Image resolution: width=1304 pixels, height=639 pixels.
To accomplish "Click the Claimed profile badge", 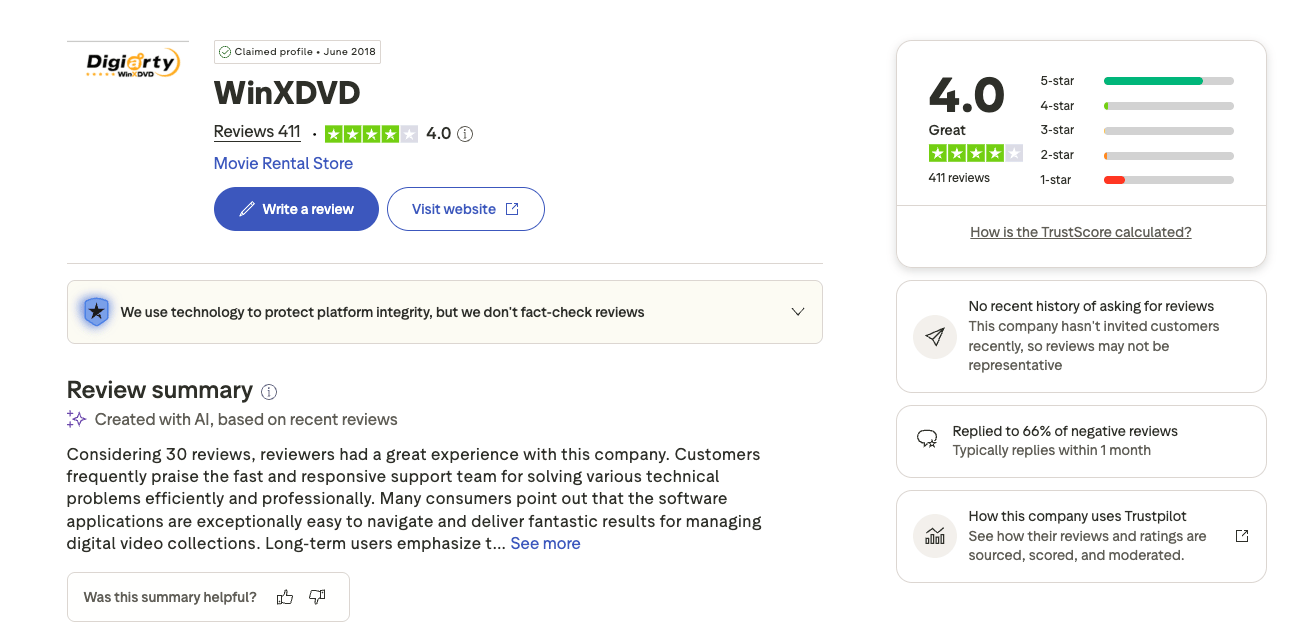I will [x=297, y=52].
